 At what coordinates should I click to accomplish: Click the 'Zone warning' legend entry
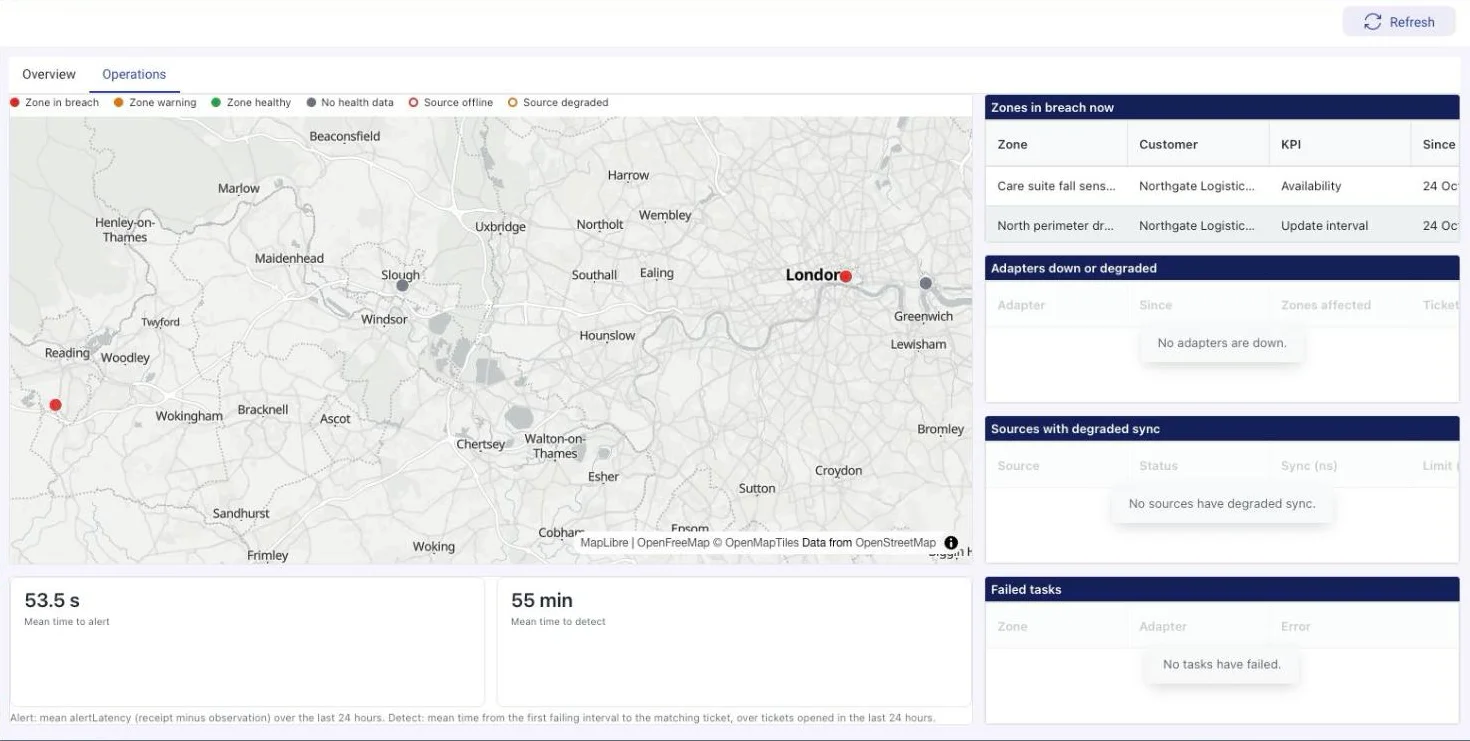[155, 102]
